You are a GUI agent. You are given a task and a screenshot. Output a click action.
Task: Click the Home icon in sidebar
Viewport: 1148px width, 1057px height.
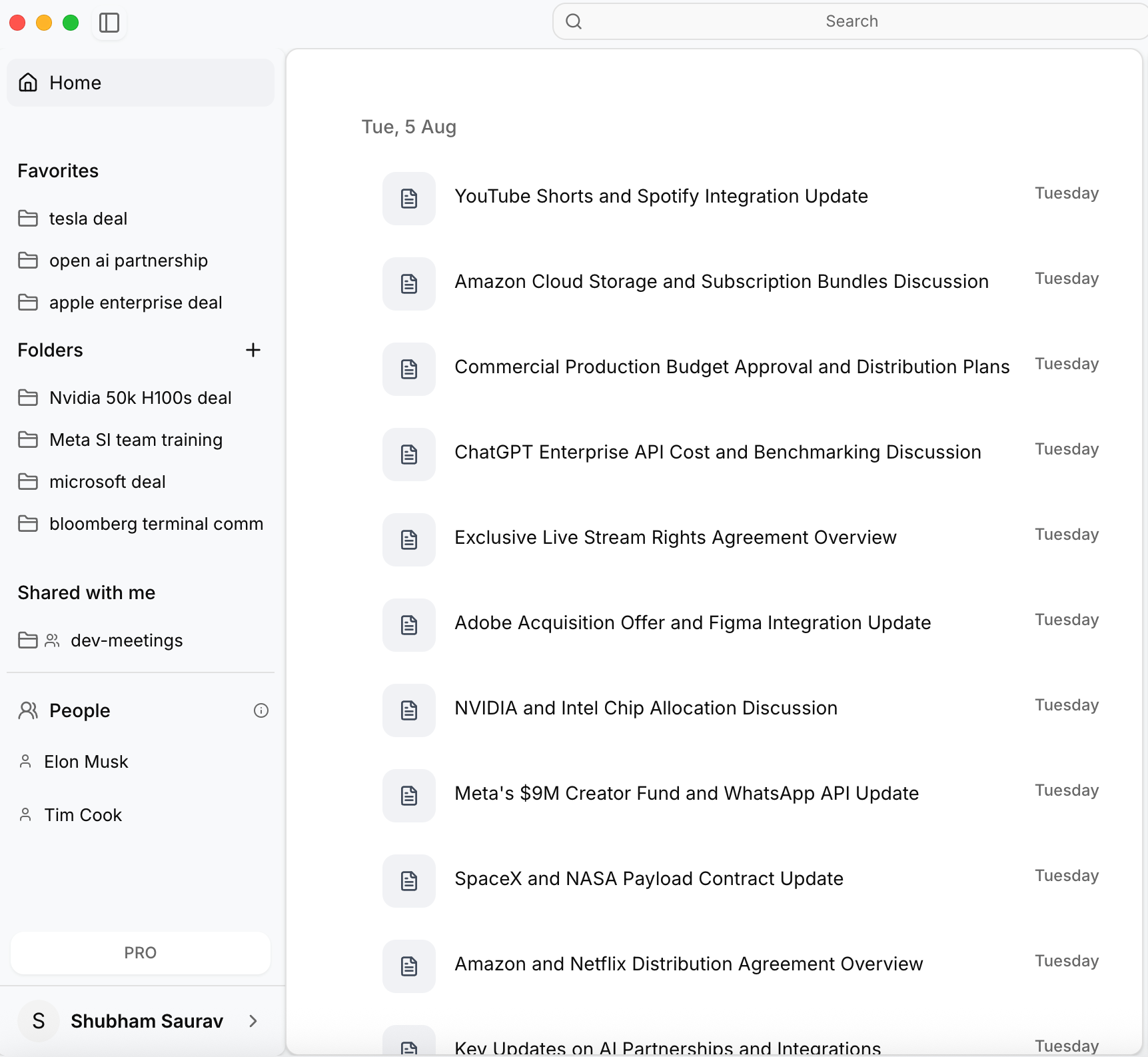[x=28, y=83]
